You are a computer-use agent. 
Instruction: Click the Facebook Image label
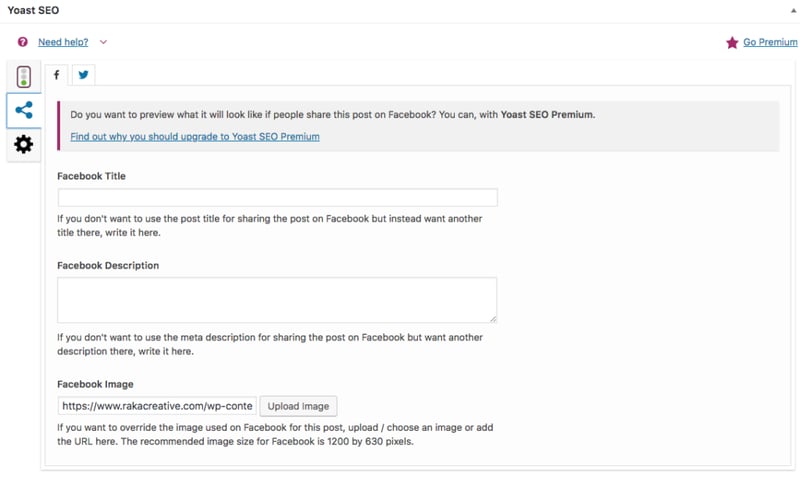[x=95, y=384]
